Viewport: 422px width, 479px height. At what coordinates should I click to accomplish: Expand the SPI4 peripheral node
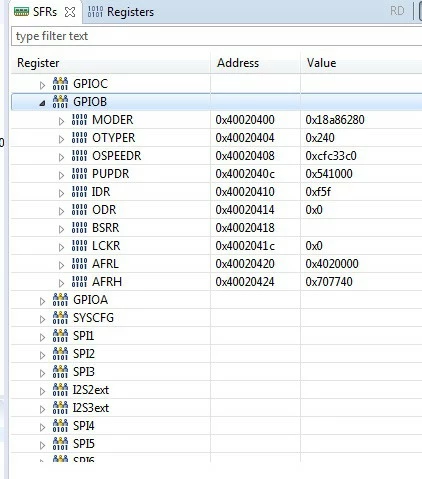(x=42, y=427)
